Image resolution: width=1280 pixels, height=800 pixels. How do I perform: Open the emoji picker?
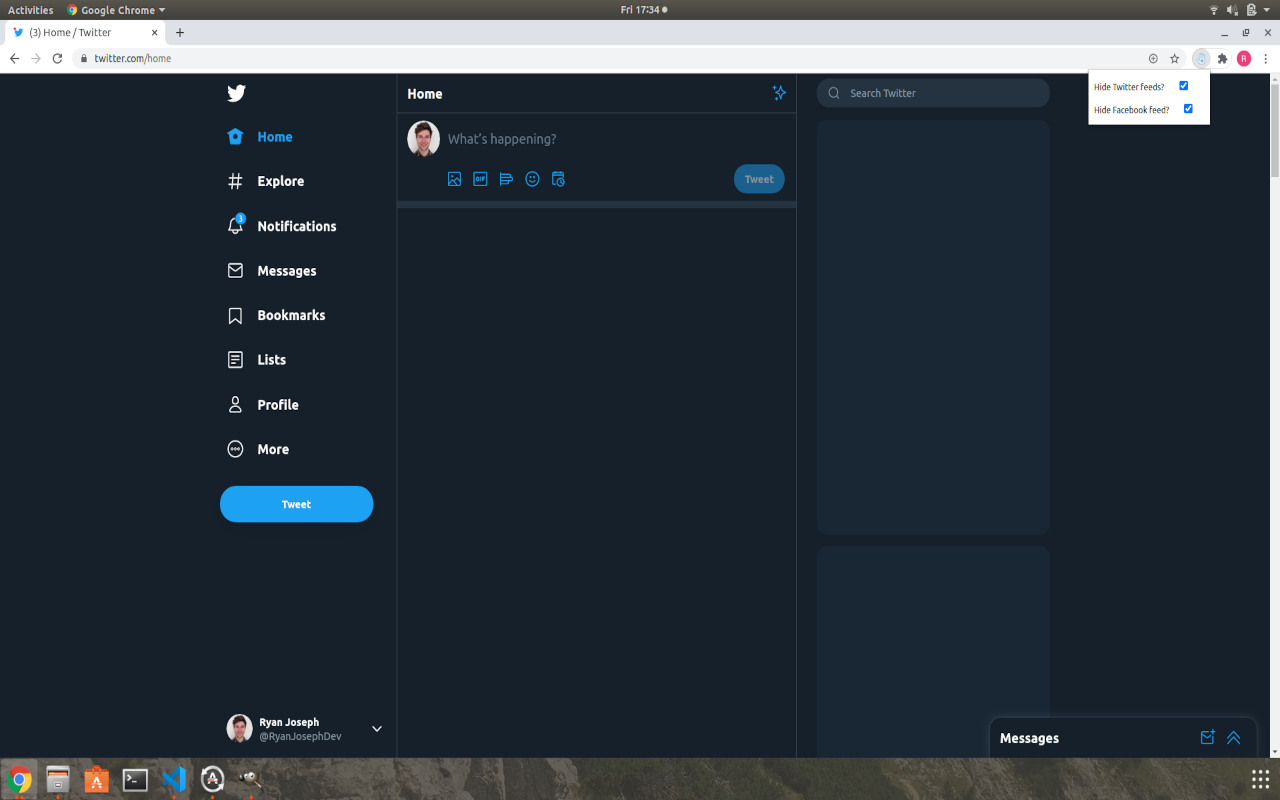click(532, 179)
